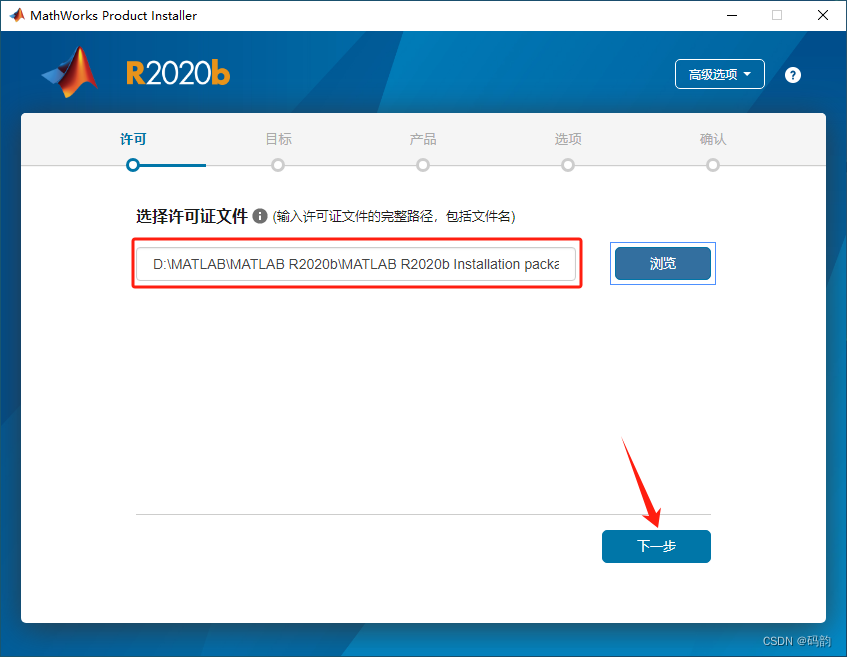
Task: Click the MATLAB membrane logo
Action: coord(68,74)
